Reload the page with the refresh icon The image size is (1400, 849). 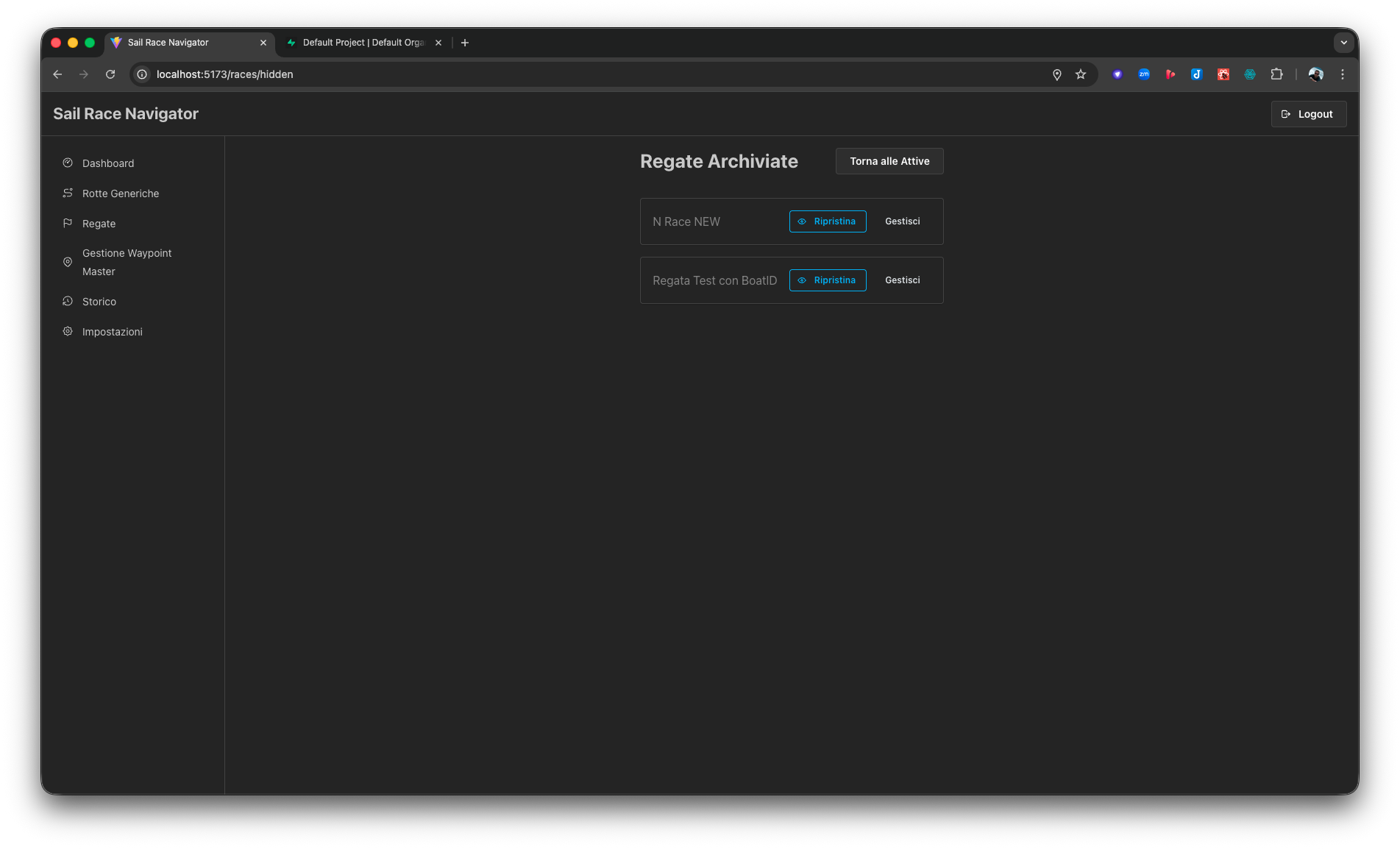tap(110, 74)
